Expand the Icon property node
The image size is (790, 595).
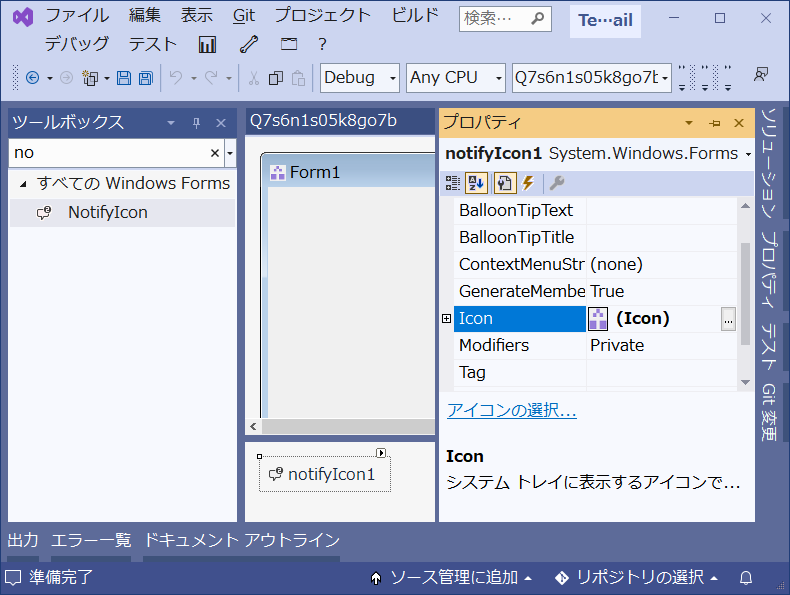(x=446, y=319)
